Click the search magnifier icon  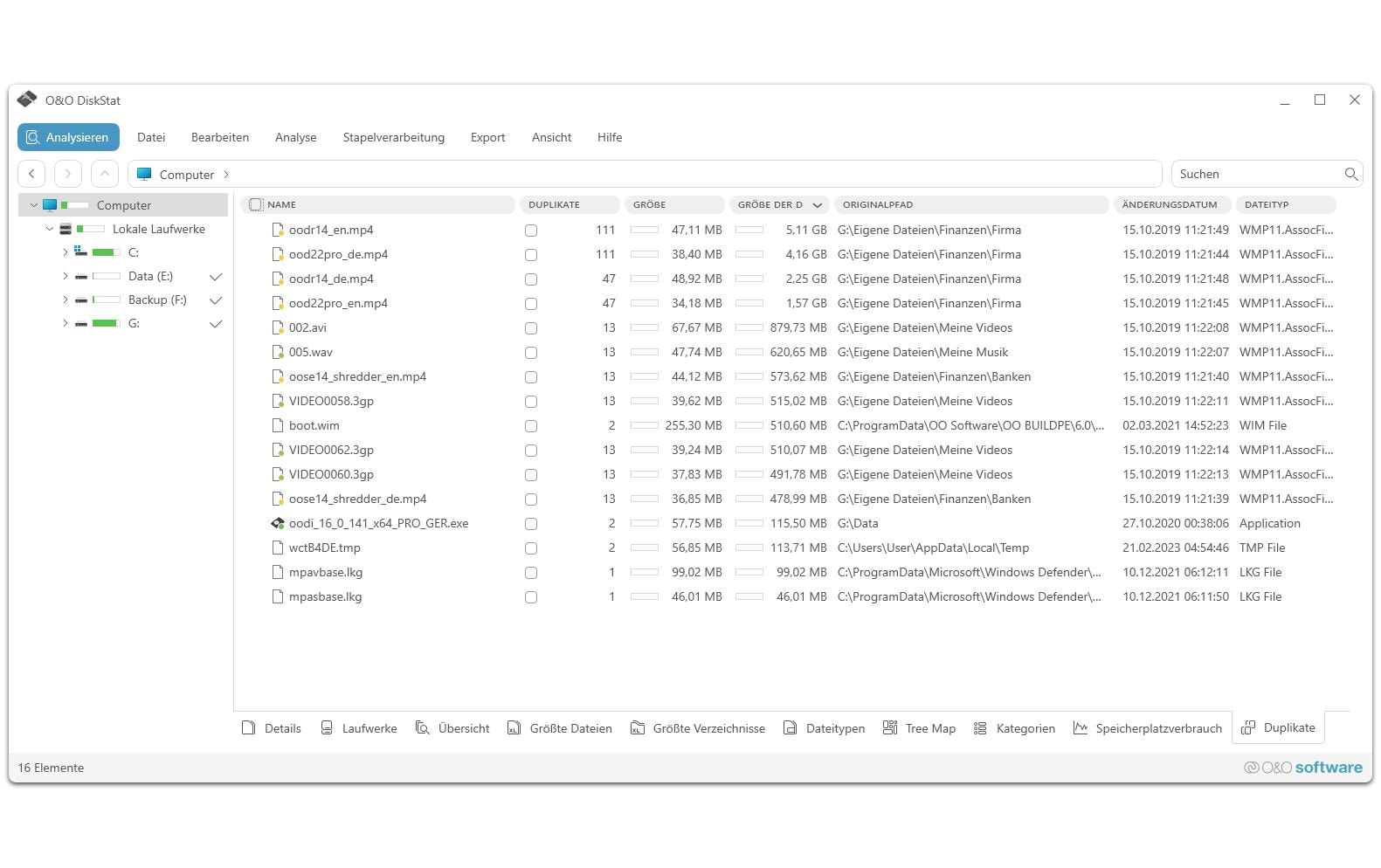pyautogui.click(x=1351, y=174)
